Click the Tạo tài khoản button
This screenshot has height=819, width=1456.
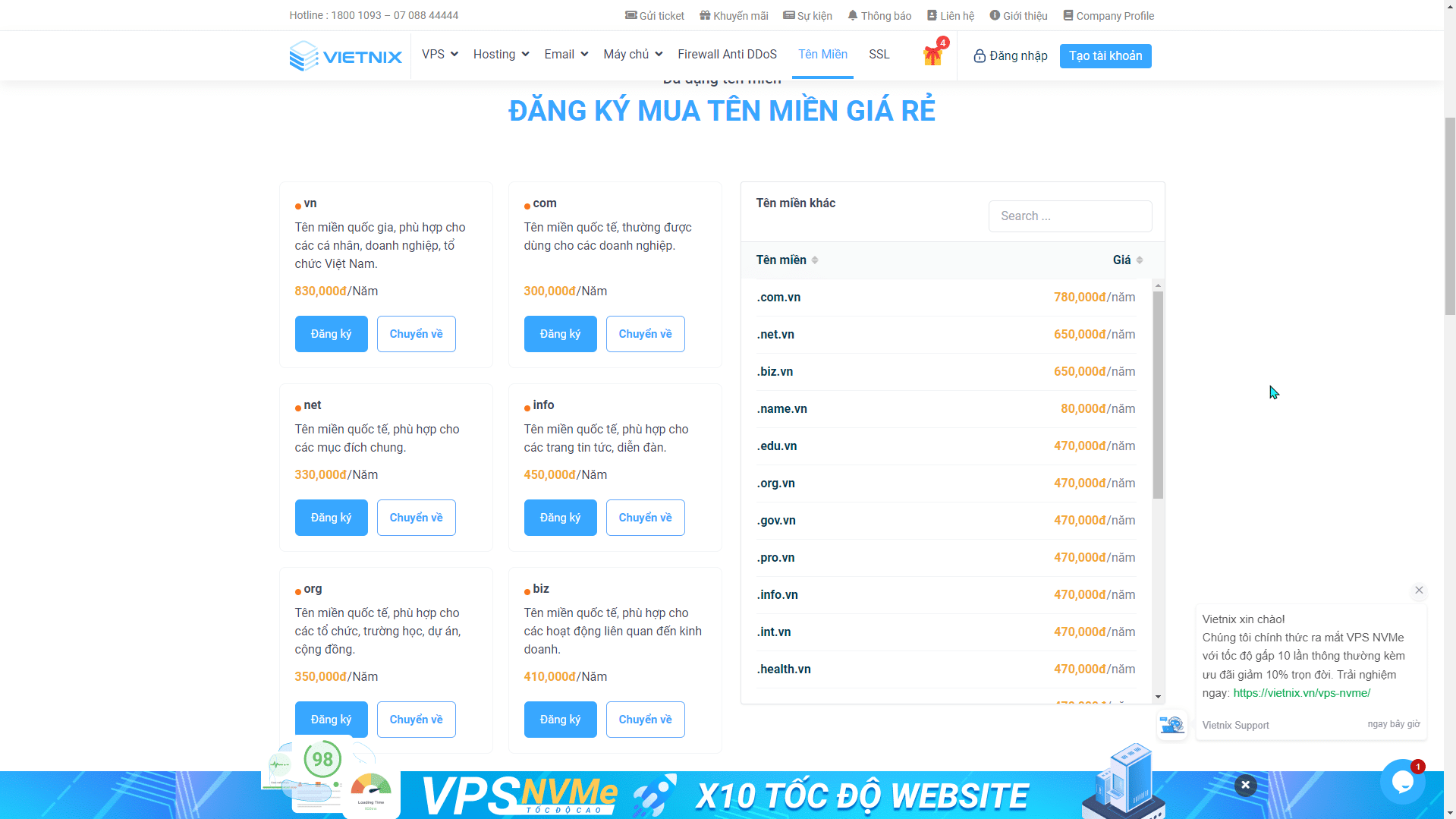click(x=1105, y=55)
